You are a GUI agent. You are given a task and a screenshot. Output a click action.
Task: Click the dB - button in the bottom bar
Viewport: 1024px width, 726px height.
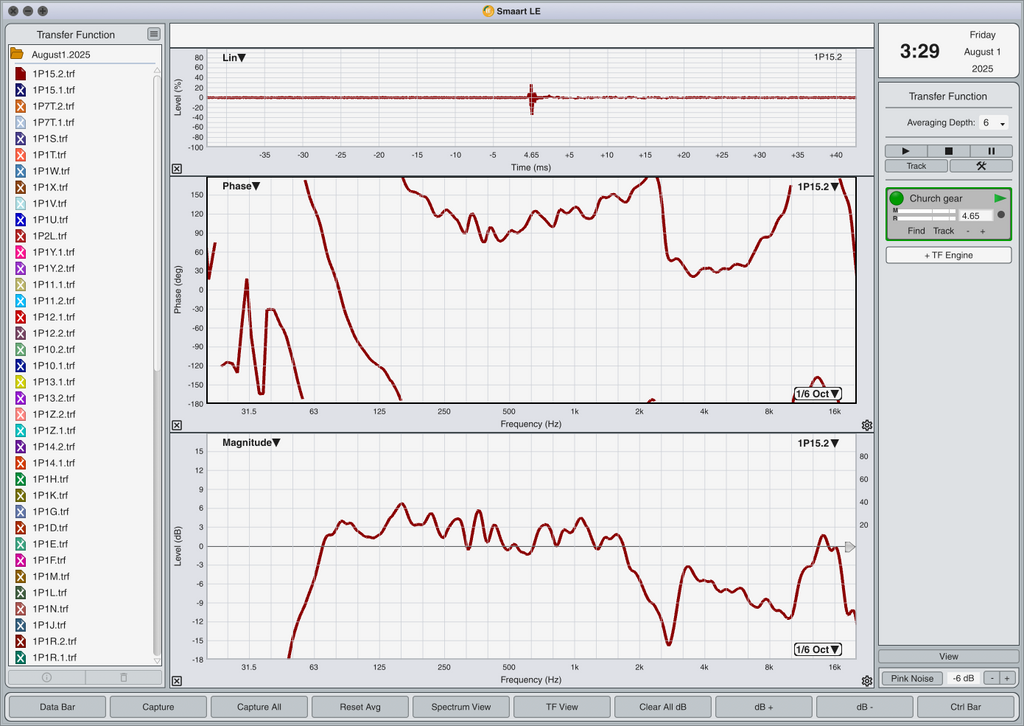tap(865, 706)
